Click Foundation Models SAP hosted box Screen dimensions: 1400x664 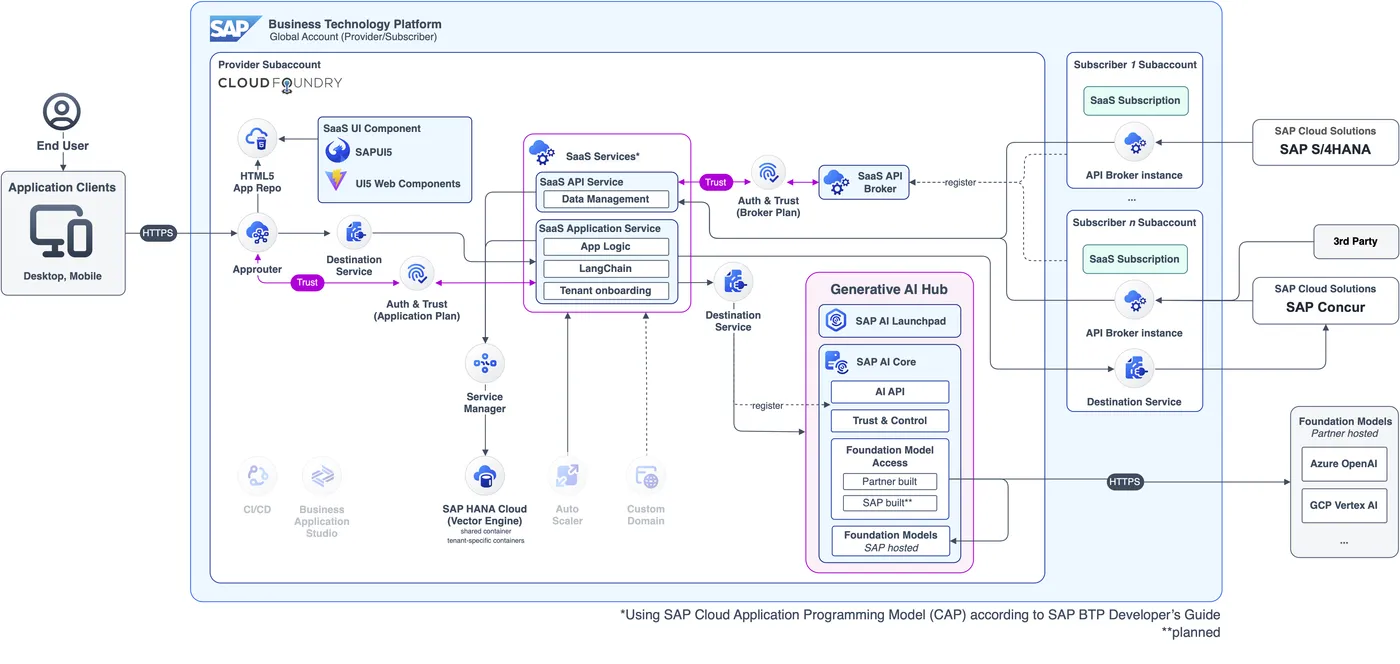coord(890,541)
